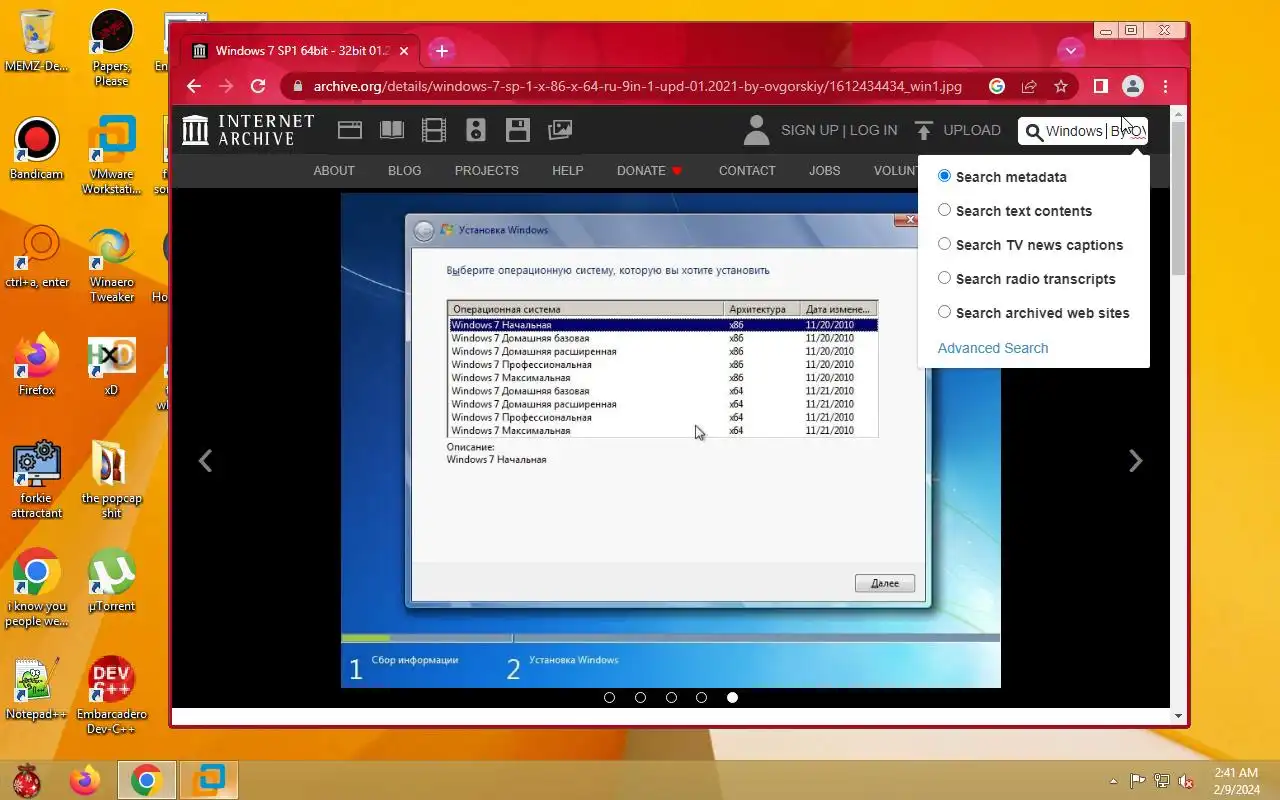Viewport: 1280px width, 800px height.
Task: Open the Recycle Bin desktop icon
Action: click(36, 42)
